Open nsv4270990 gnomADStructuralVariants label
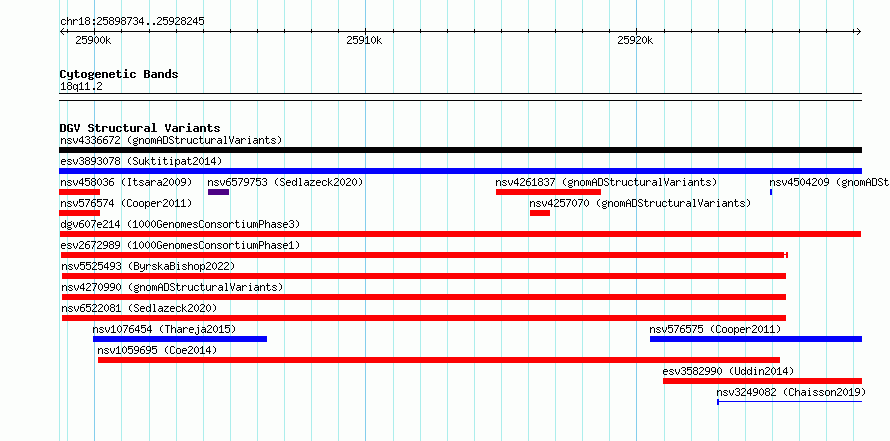This screenshot has height=441, width=890. click(172, 287)
